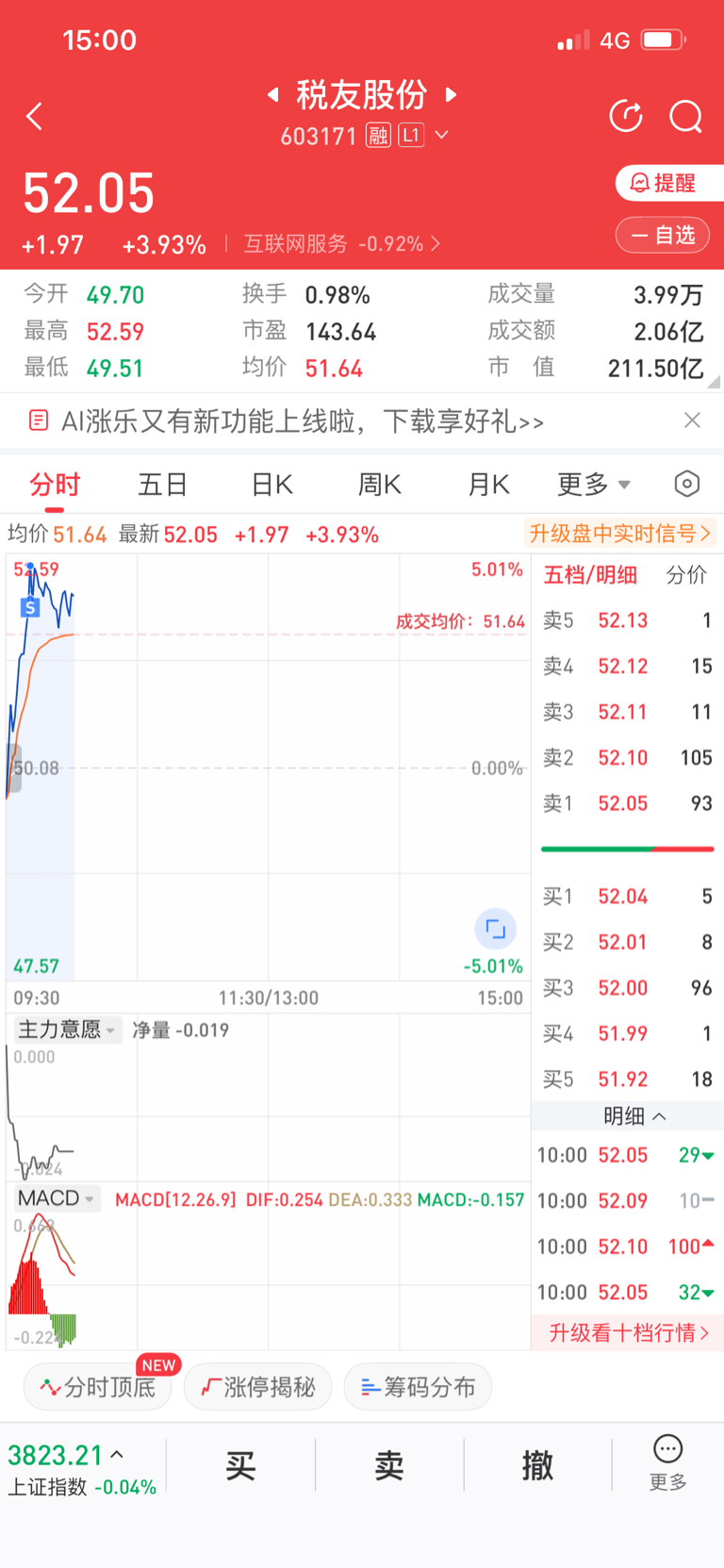Tap the 分时顶底 zigzag icon
This screenshot has height=1568, width=724.
[x=50, y=1388]
